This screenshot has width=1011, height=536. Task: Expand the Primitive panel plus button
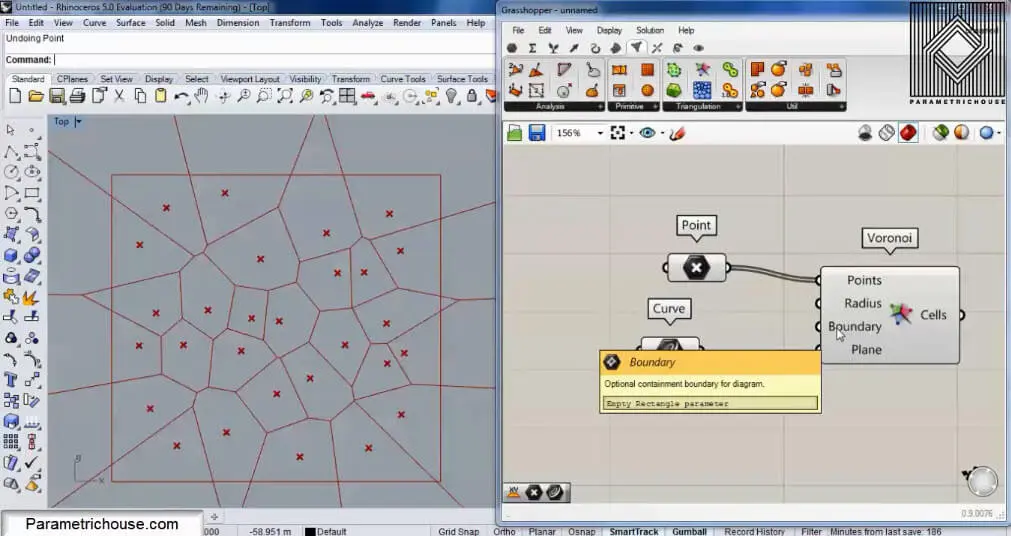click(x=655, y=106)
